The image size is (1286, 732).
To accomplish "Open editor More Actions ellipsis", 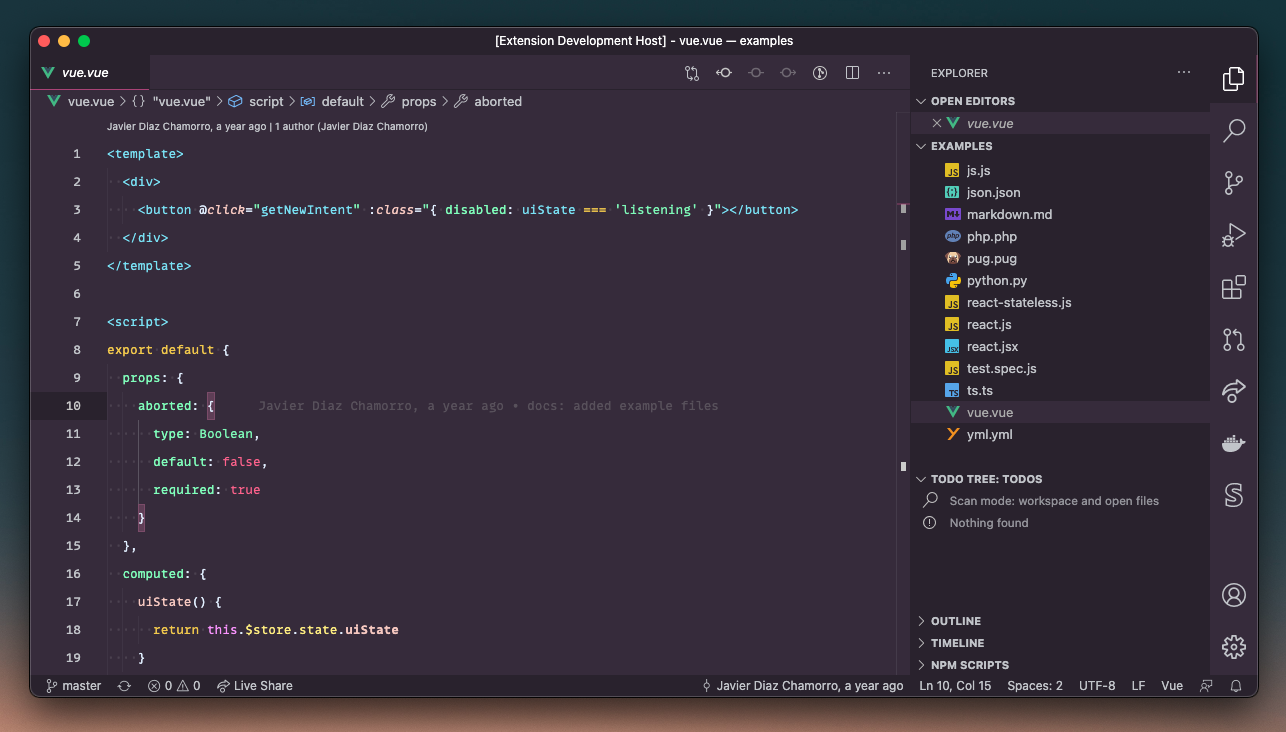I will (884, 73).
